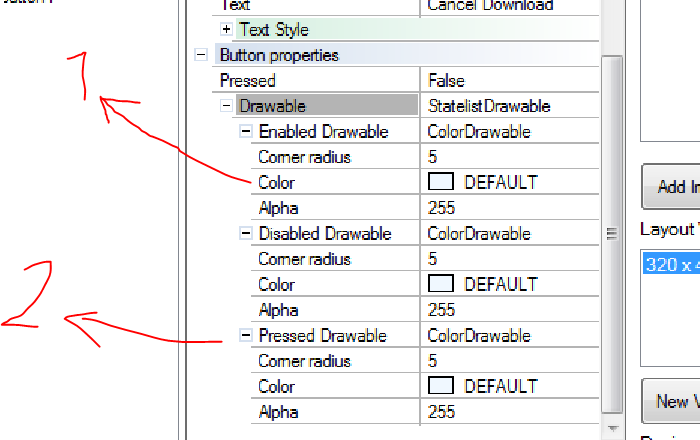This screenshot has height=440, width=700.
Task: Click the Enabled Drawable color swatch
Action: 441,183
